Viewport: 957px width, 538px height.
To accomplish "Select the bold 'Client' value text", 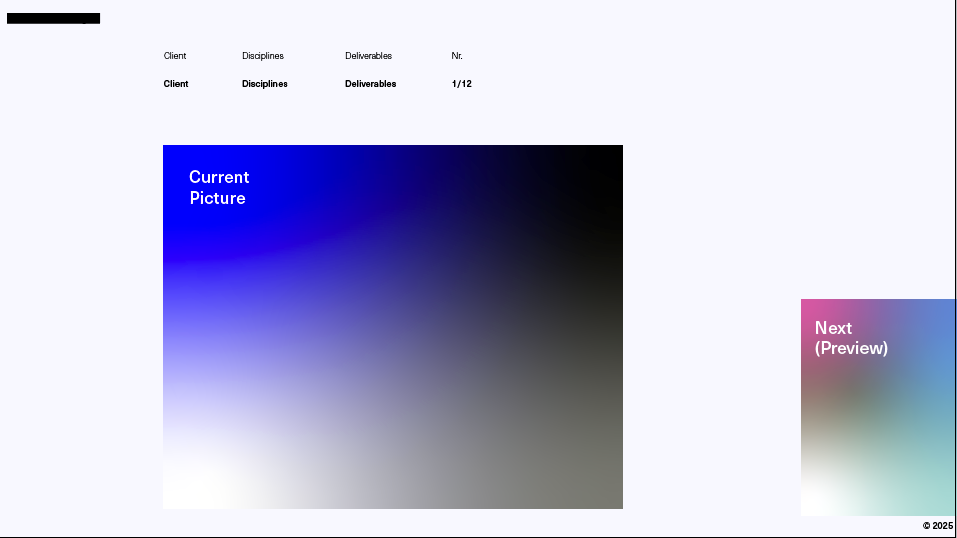I will [176, 84].
